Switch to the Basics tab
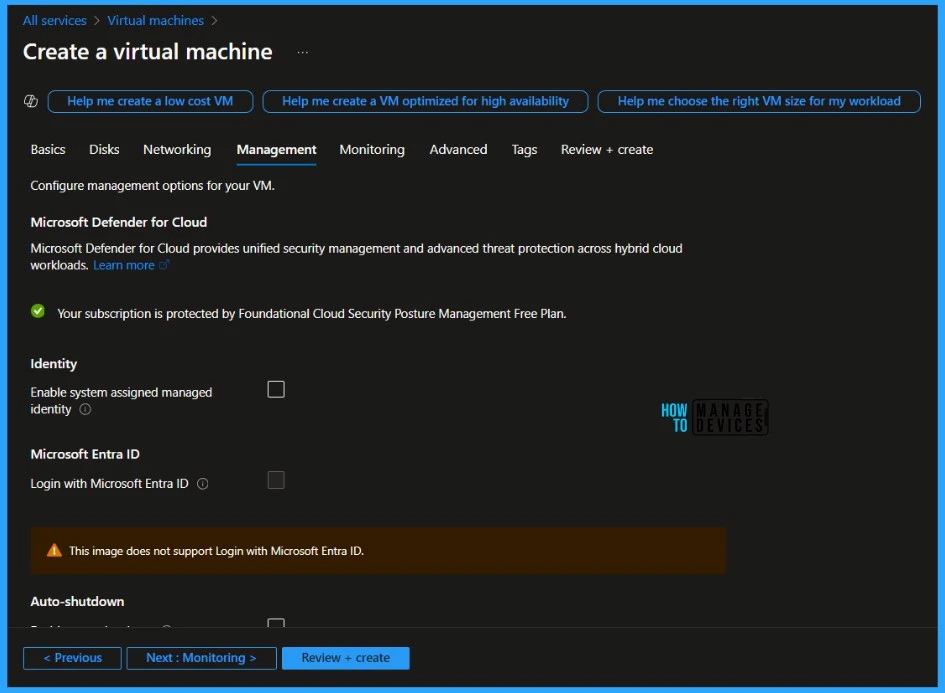 coord(48,149)
